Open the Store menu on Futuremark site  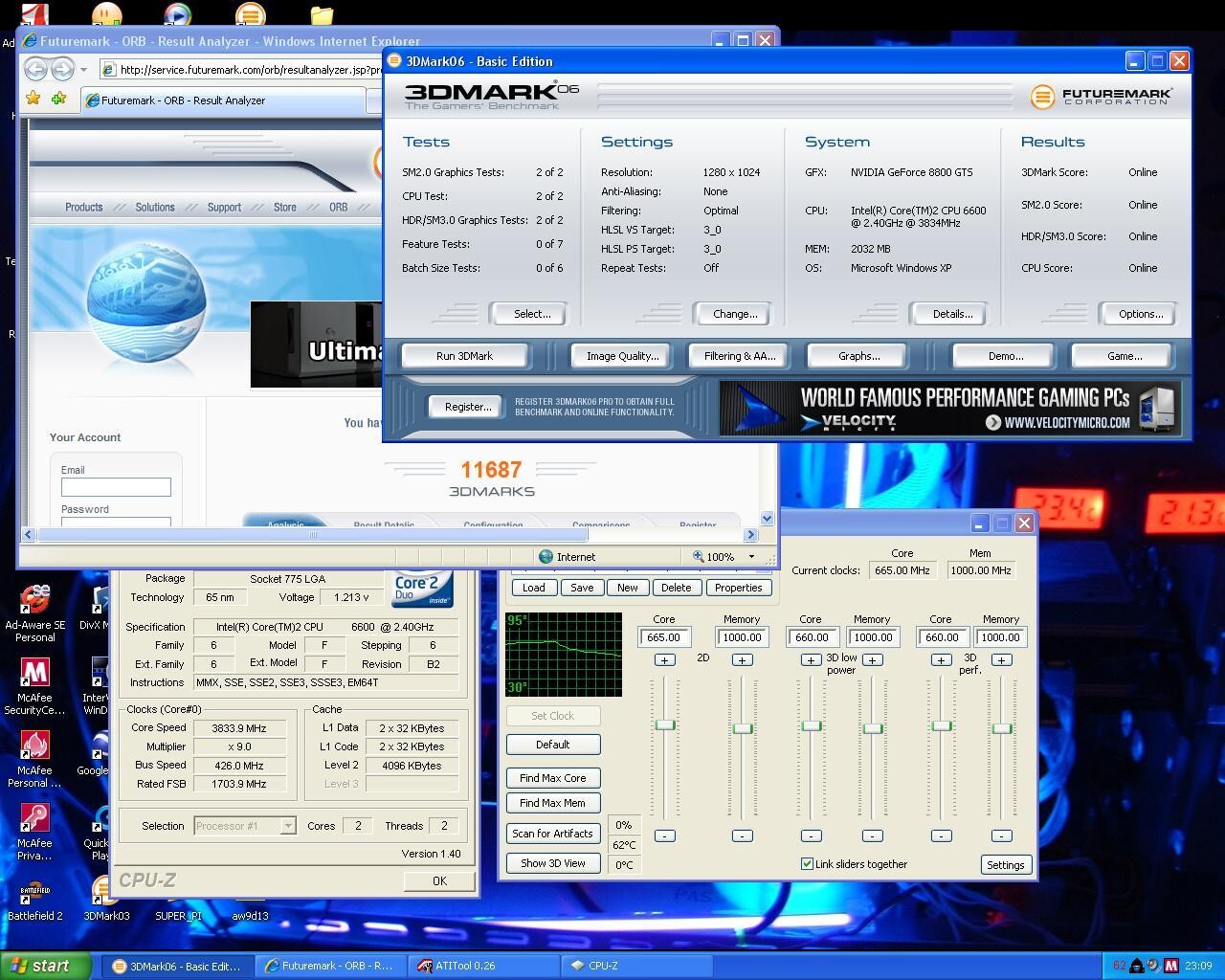pyautogui.click(x=284, y=207)
